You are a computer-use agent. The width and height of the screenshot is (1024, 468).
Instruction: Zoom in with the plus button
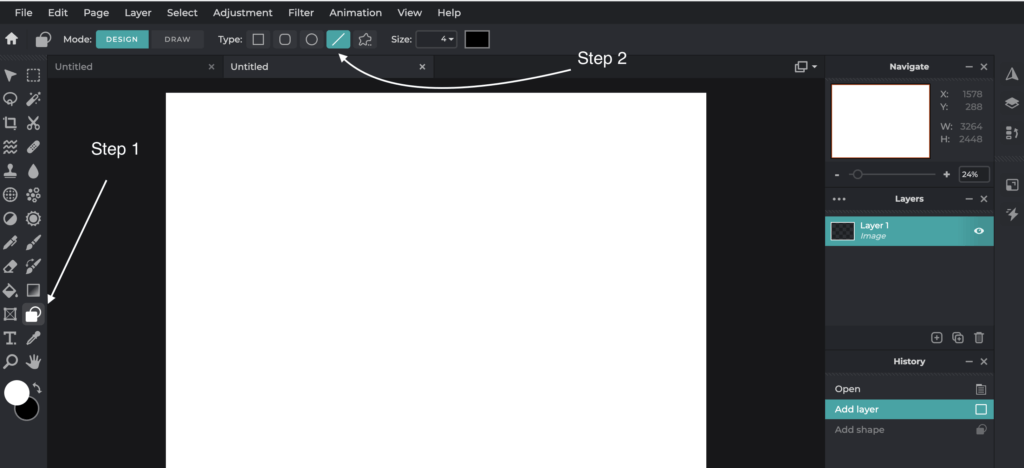click(x=947, y=174)
